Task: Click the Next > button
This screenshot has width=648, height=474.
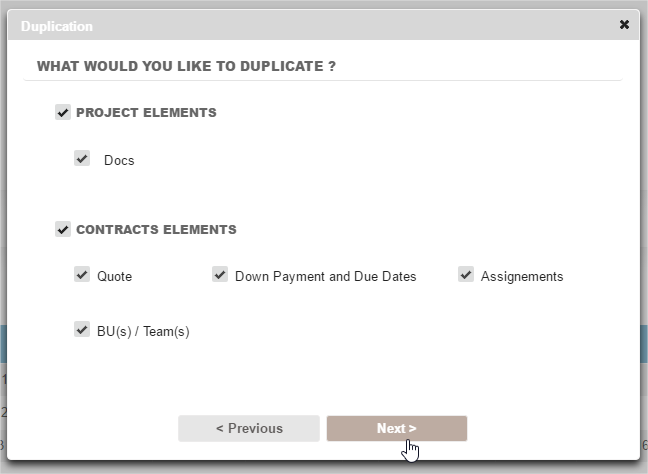Action: point(396,428)
